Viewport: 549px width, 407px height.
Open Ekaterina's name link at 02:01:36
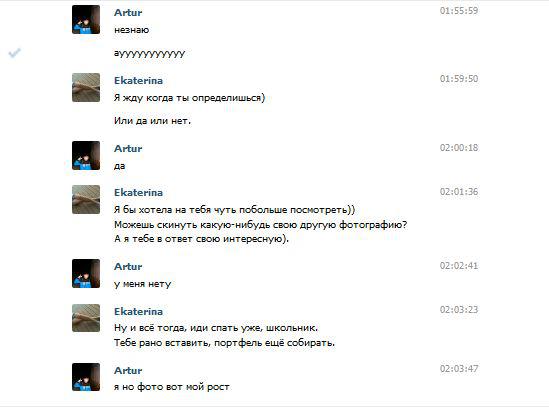(138, 193)
